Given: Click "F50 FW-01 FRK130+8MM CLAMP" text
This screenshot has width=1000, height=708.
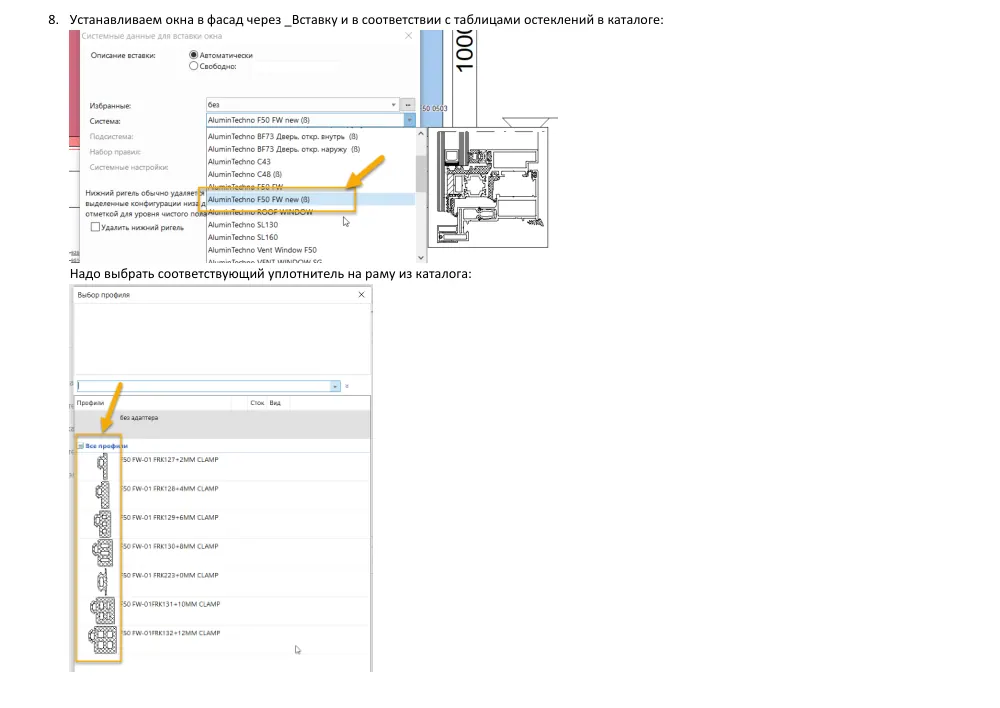Looking at the screenshot, I should point(170,547).
